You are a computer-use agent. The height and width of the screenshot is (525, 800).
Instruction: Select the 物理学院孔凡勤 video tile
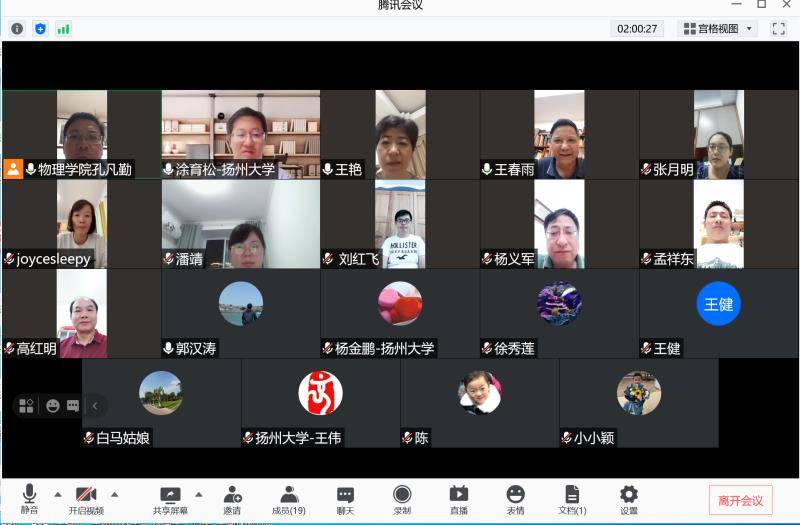click(x=82, y=135)
